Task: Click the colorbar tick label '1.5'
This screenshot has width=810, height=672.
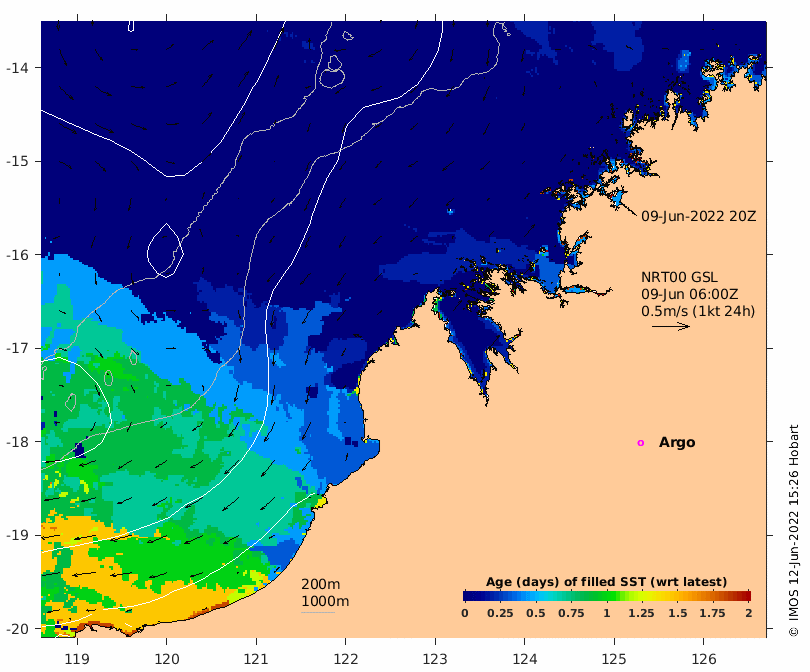Action: tap(678, 613)
